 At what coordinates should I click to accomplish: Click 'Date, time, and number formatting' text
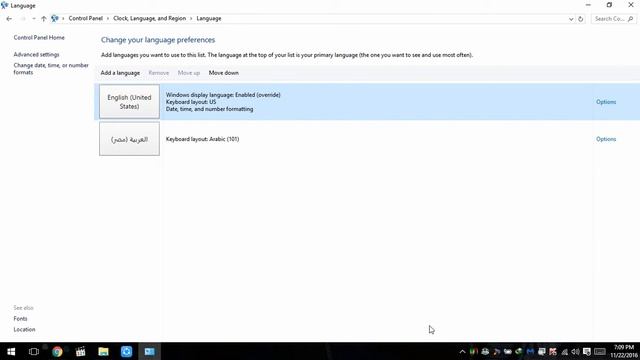[x=209, y=109]
